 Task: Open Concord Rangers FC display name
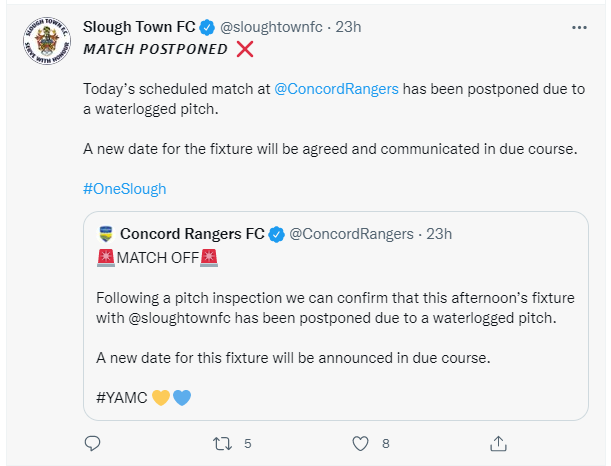[192, 234]
